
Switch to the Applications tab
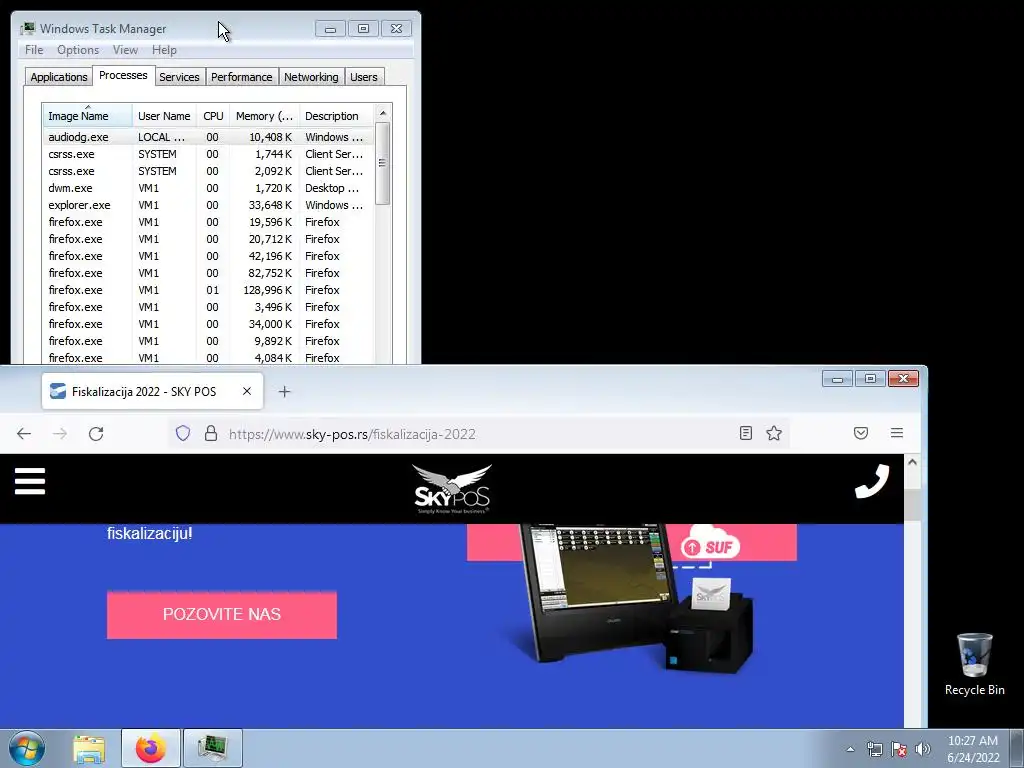coord(59,77)
